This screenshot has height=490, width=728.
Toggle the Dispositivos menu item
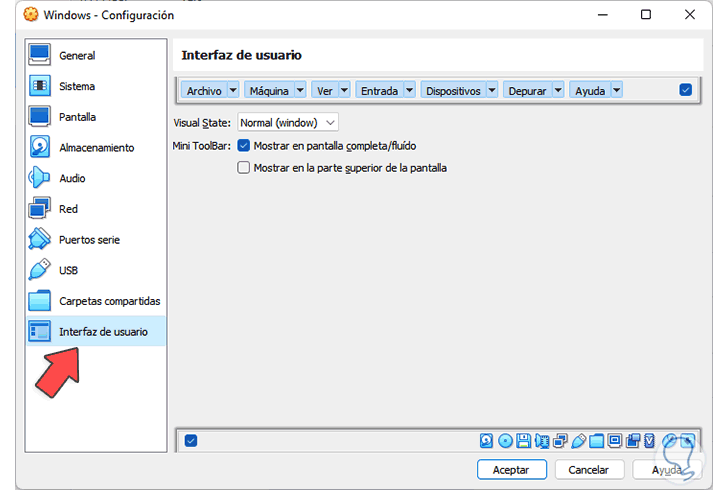click(453, 90)
